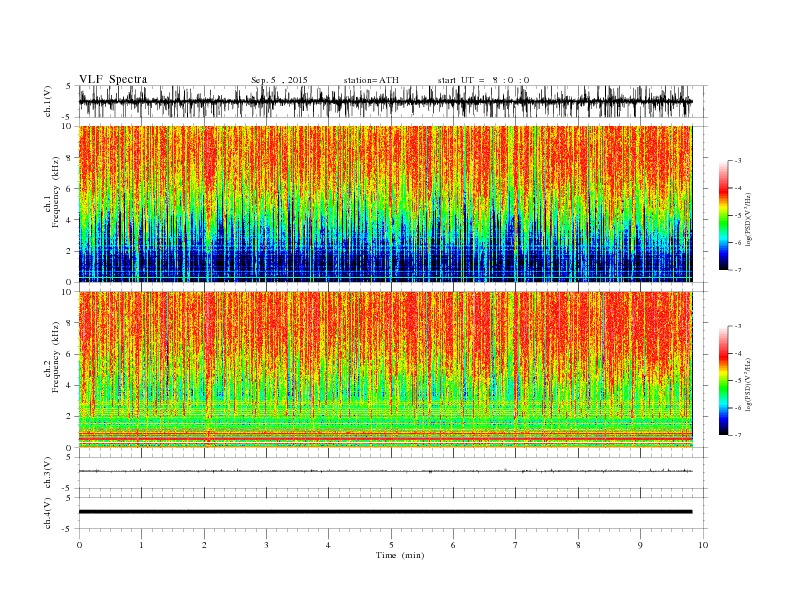Click the "Time (min)" x-axis label

coord(400,555)
